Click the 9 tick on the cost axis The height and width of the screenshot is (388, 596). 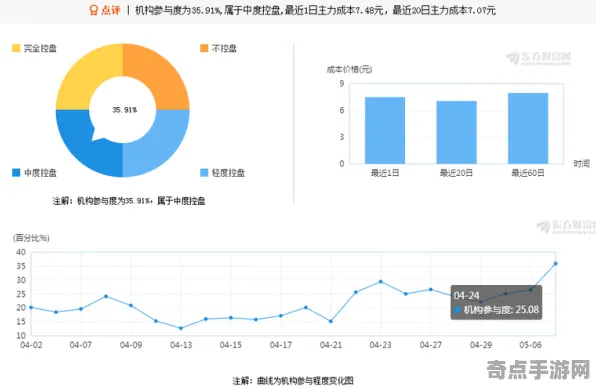point(342,84)
